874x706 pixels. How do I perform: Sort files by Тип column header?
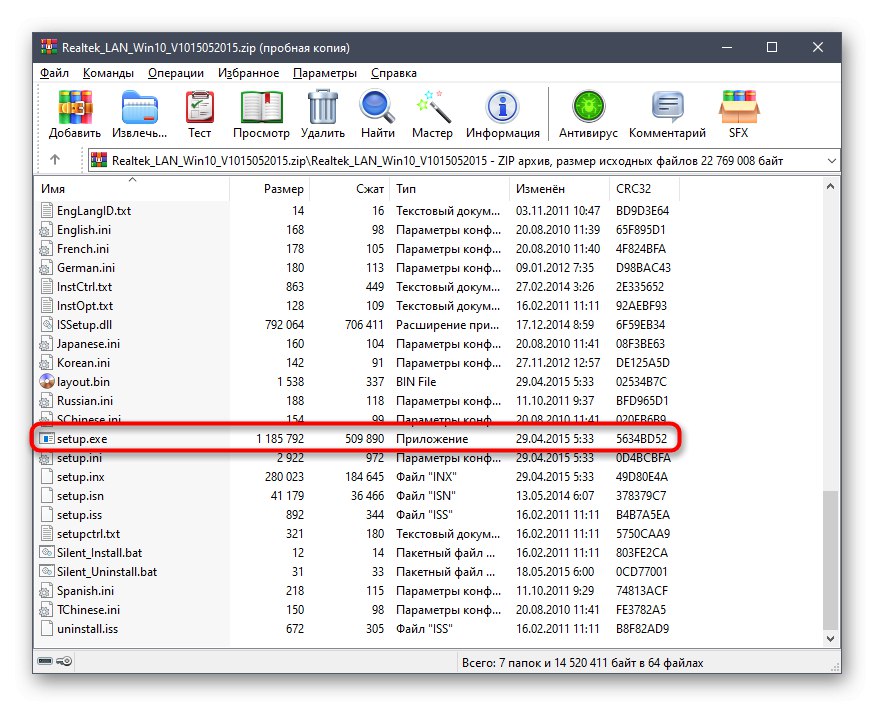(449, 189)
